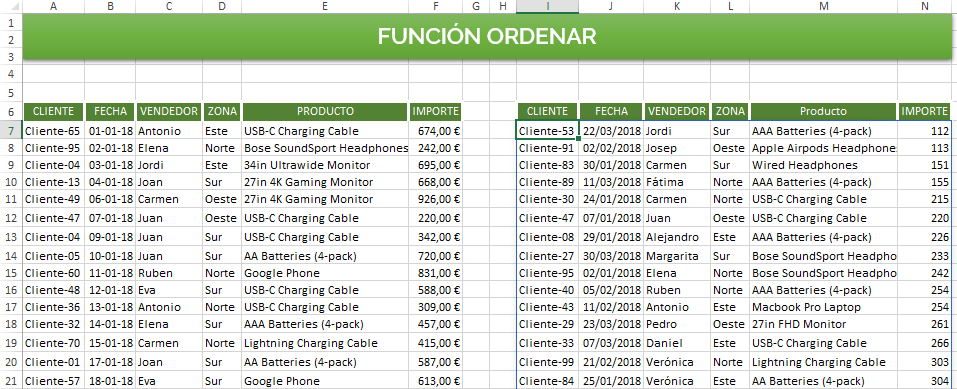Select row 7 header

(x=11, y=131)
